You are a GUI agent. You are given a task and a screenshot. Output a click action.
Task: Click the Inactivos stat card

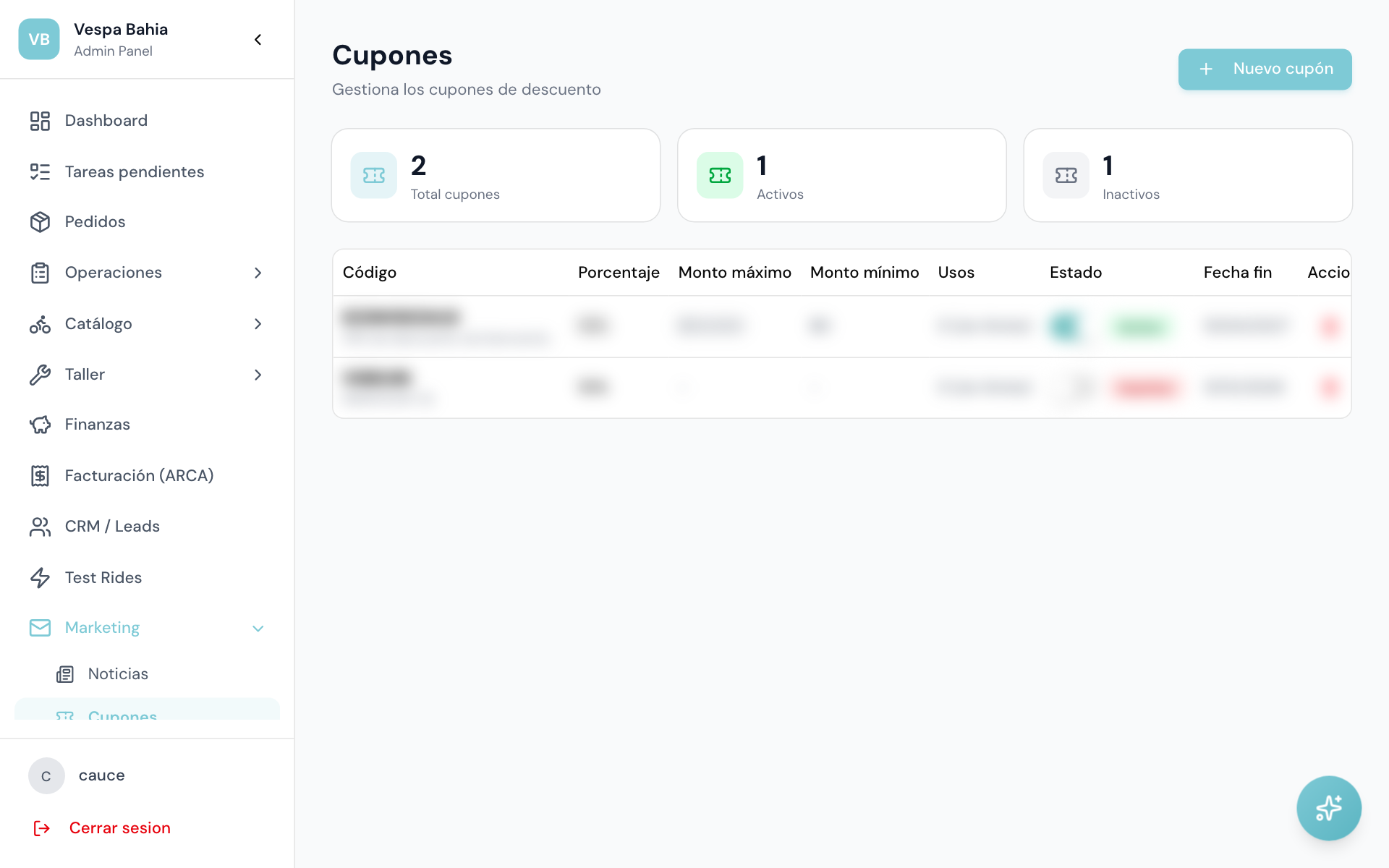click(1188, 175)
